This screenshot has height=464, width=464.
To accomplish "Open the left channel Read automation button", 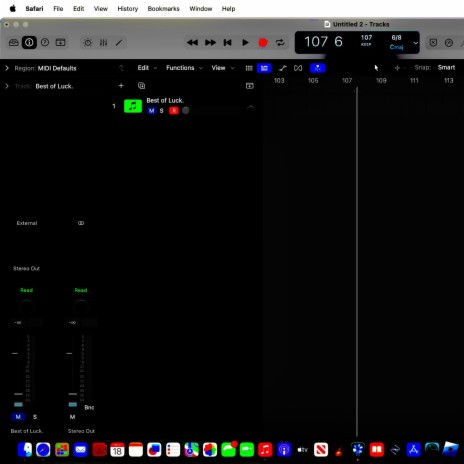I will pyautogui.click(x=27, y=290).
